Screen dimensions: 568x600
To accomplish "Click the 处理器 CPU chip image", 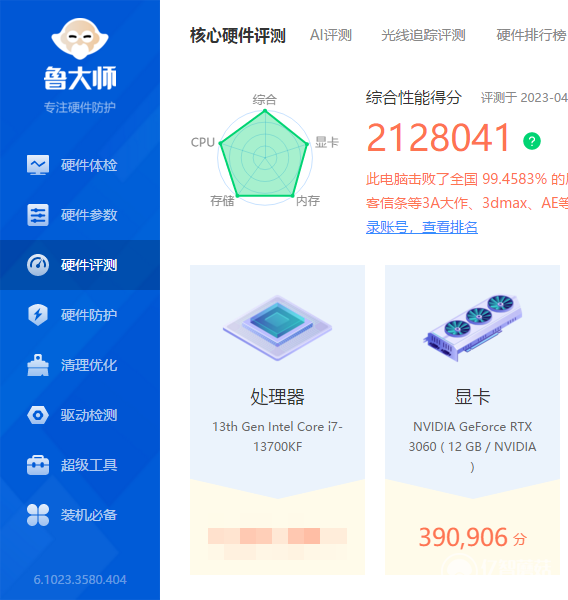I will [x=277, y=328].
